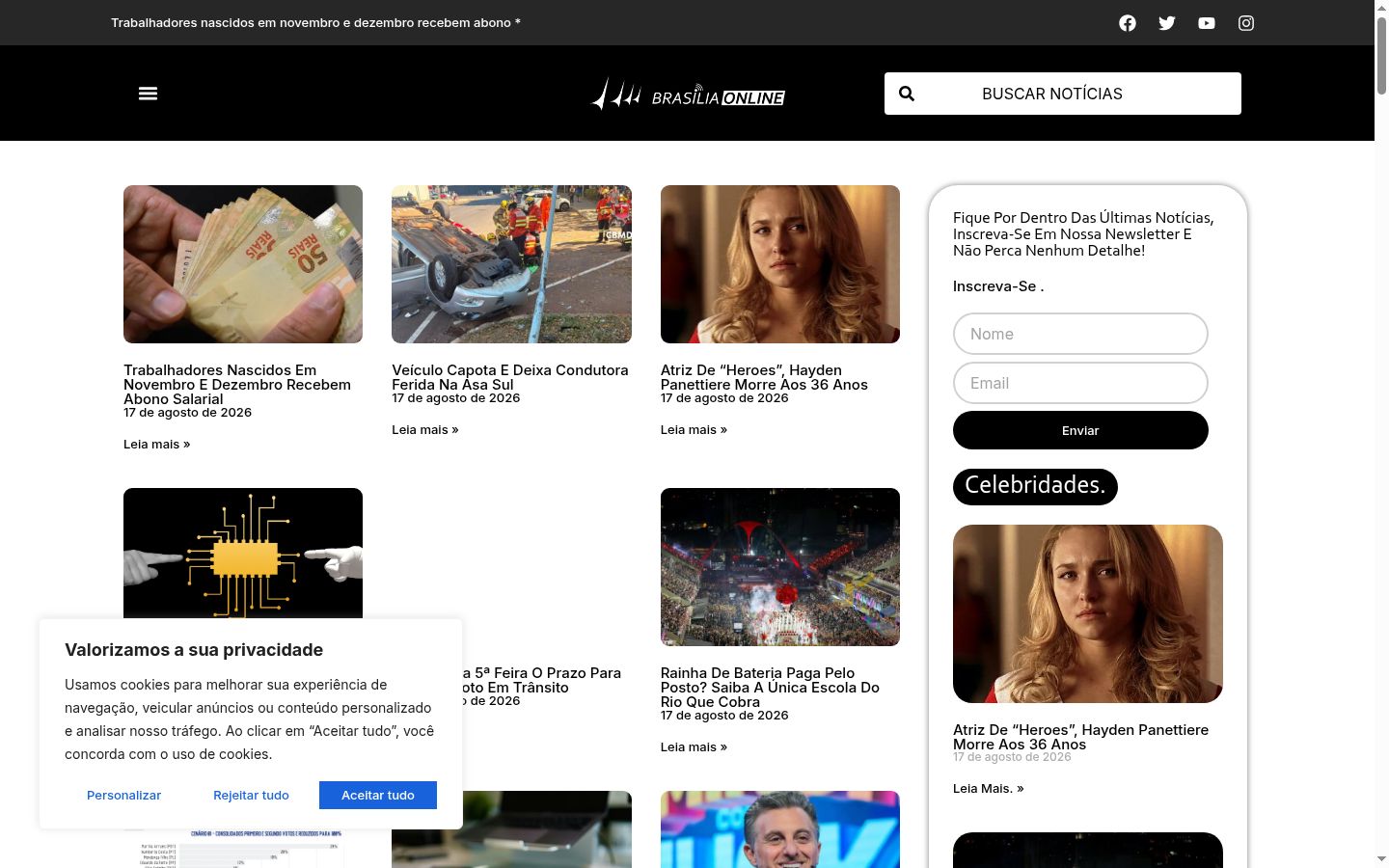Reject cookies with Rejeitar tudo
This screenshot has height=868, width=1389.
(x=251, y=795)
